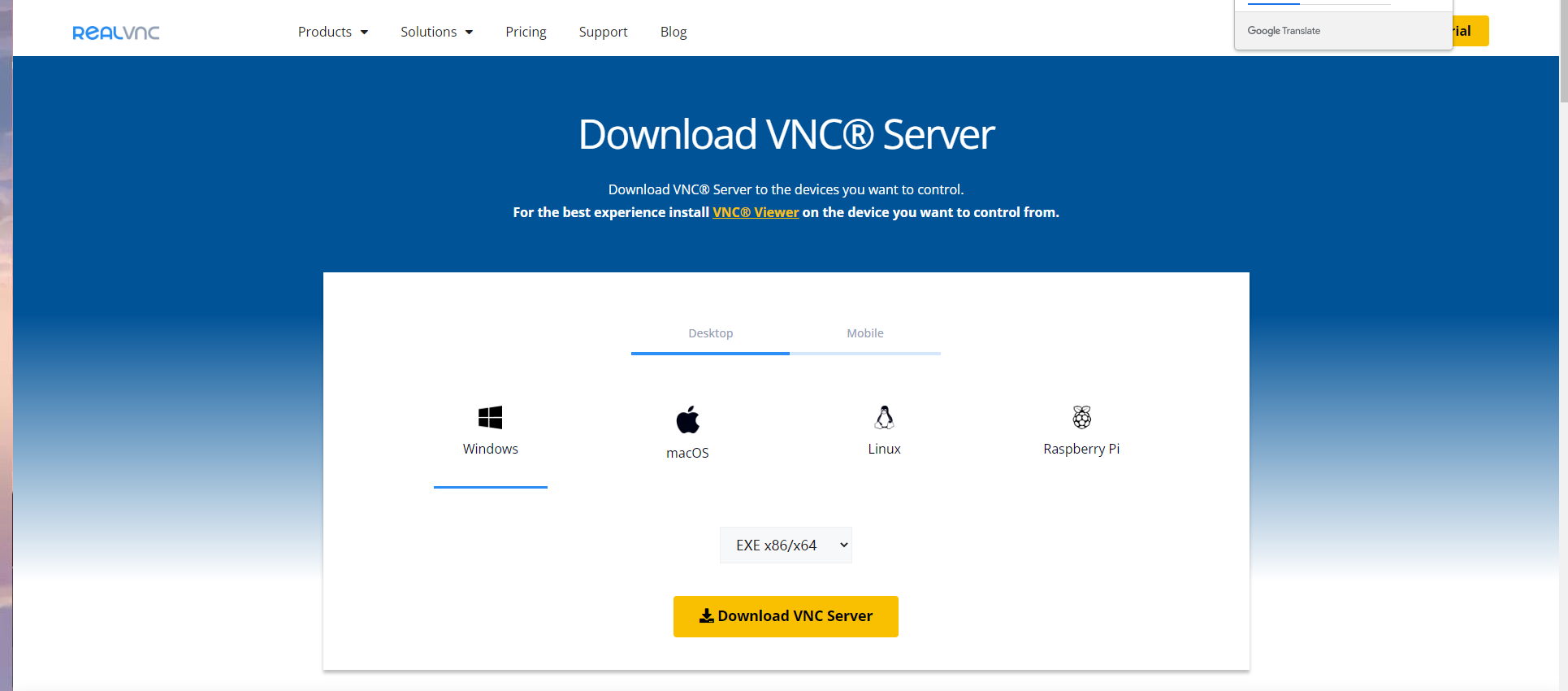This screenshot has height=691, width=1568.
Task: Follow the VNC® Viewer link
Action: [x=756, y=212]
